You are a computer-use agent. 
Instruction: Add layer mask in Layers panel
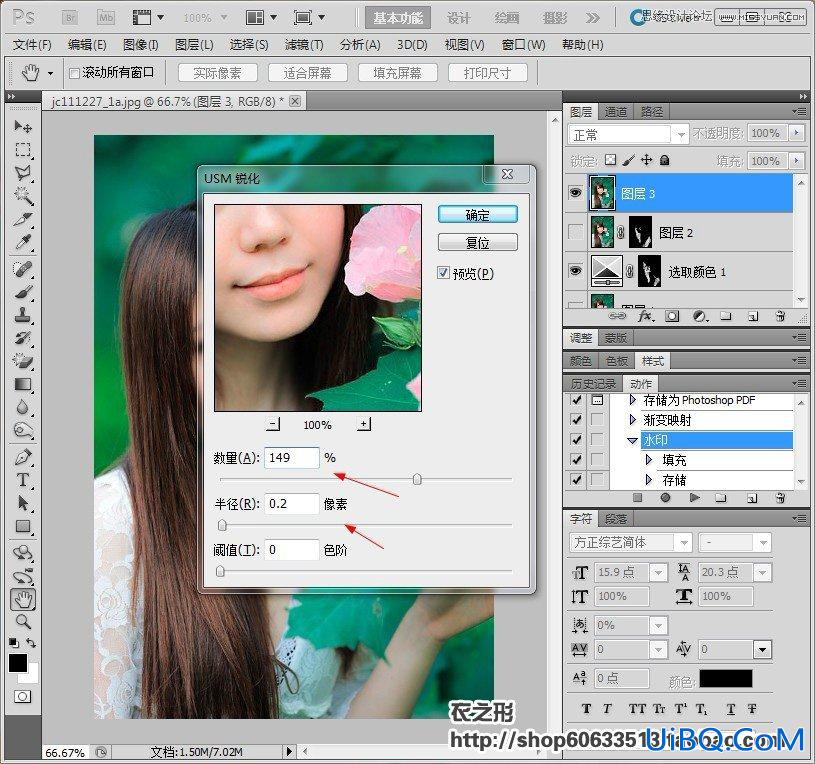(x=672, y=316)
